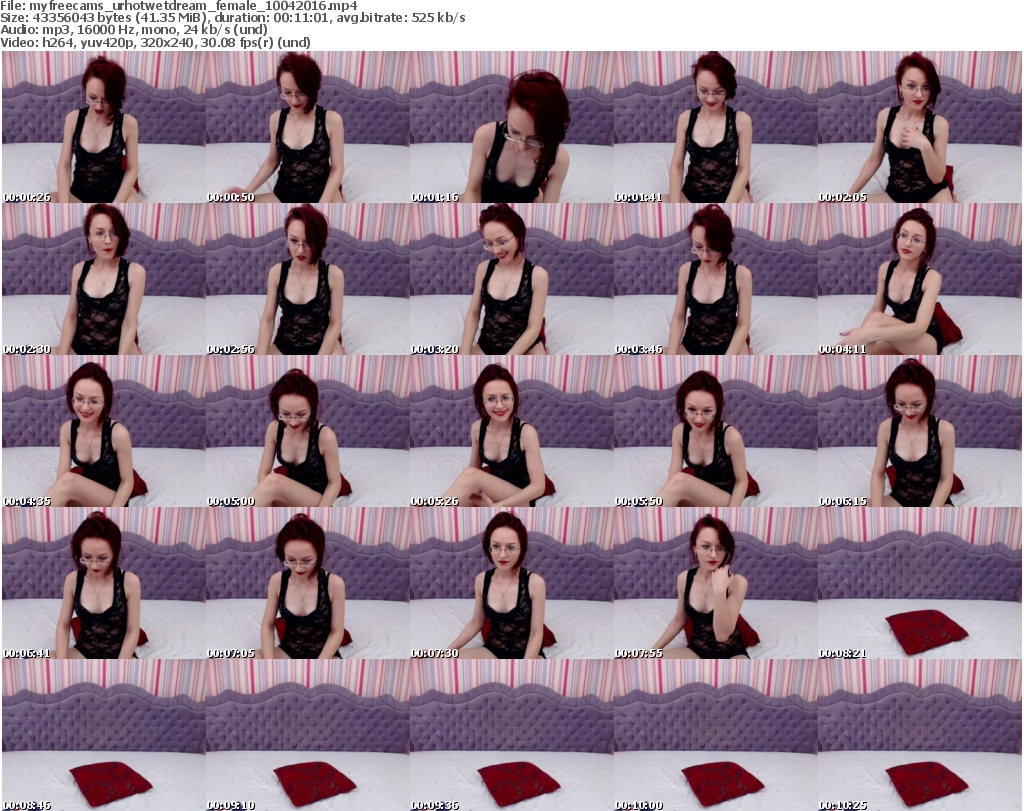Choose the thumbnail timestamped 00:05:00

pyautogui.click(x=307, y=431)
